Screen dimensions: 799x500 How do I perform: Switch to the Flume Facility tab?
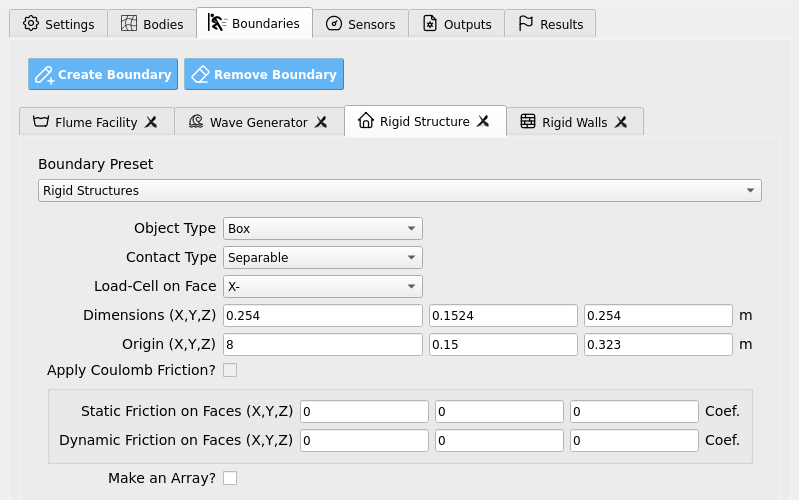tap(96, 122)
